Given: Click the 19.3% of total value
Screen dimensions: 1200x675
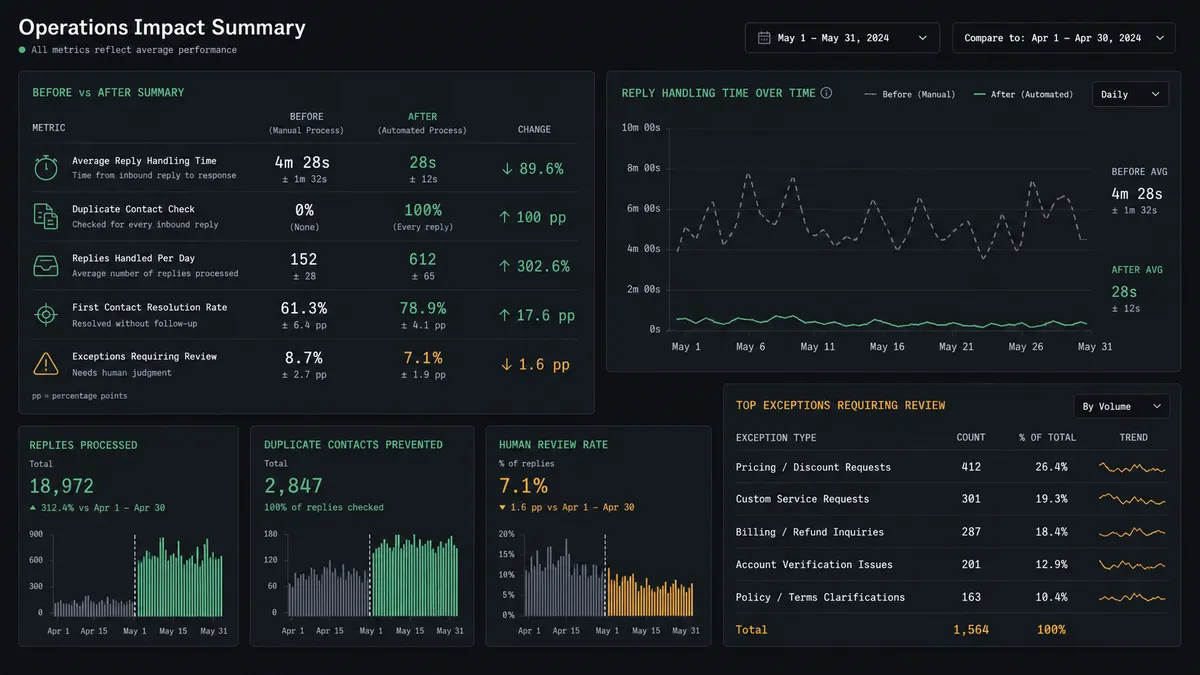Looking at the screenshot, I should click(1053, 499).
